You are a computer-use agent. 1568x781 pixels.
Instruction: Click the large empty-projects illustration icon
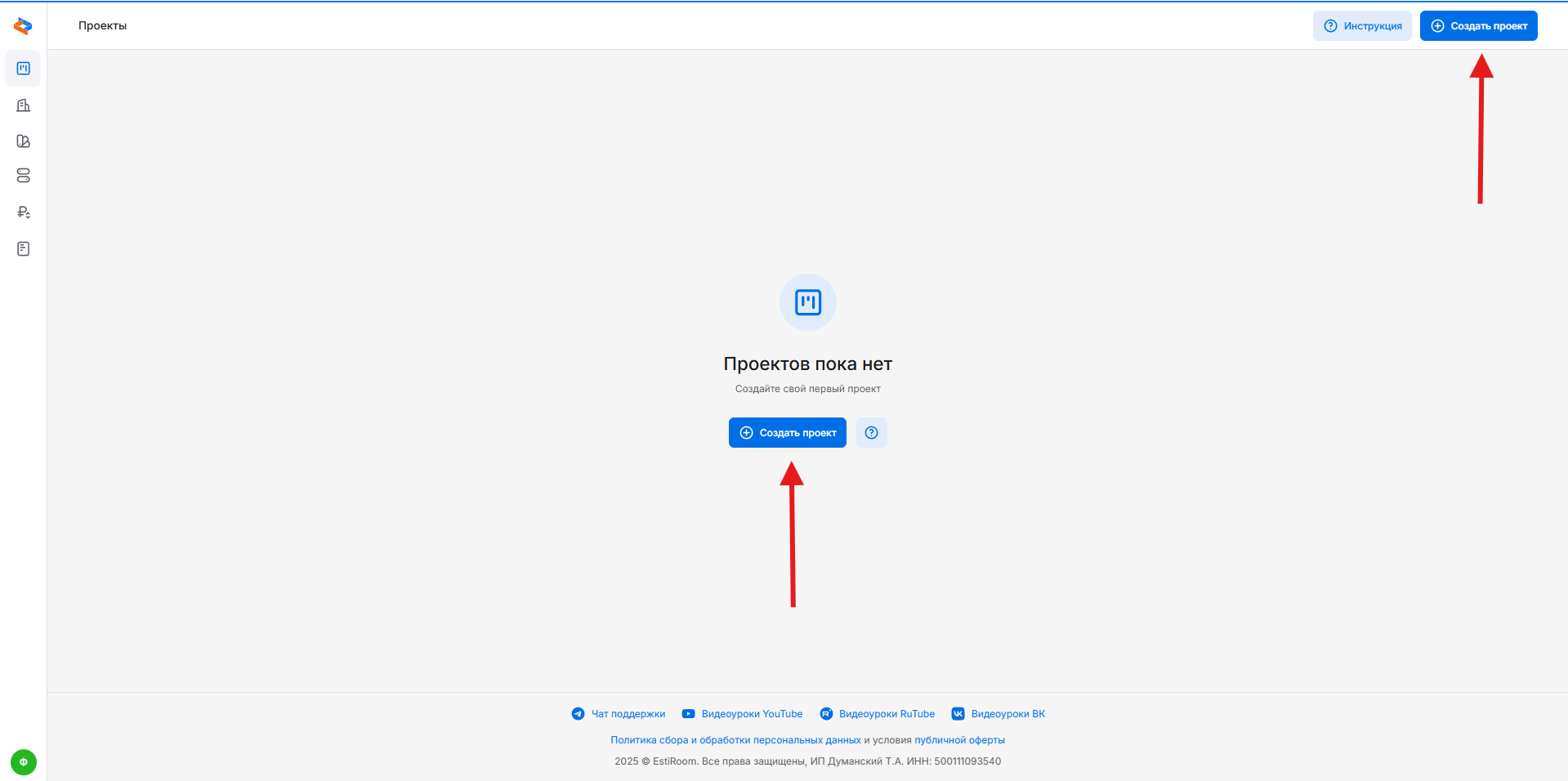[x=807, y=302]
